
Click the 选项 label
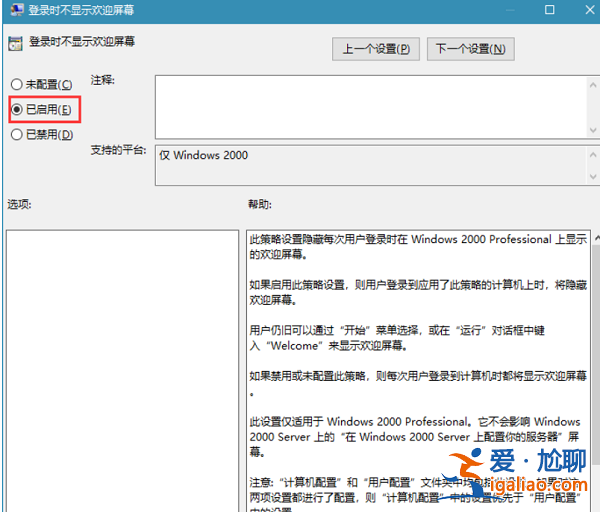pyautogui.click(x=19, y=204)
